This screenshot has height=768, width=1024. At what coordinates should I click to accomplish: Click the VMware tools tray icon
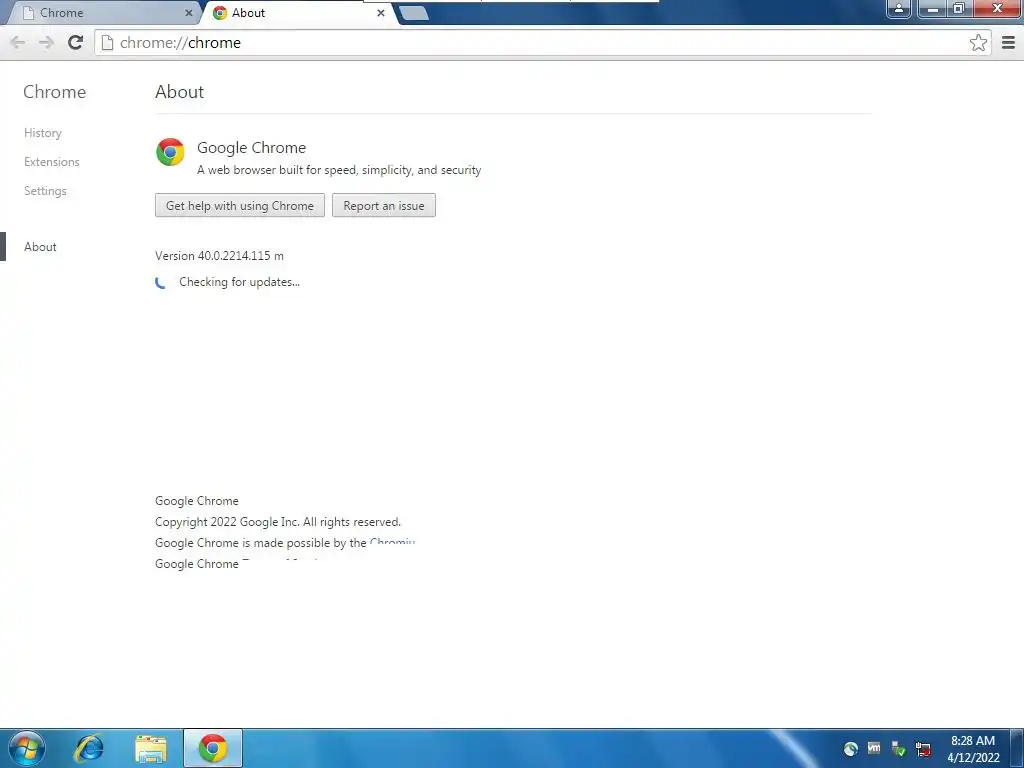(874, 748)
